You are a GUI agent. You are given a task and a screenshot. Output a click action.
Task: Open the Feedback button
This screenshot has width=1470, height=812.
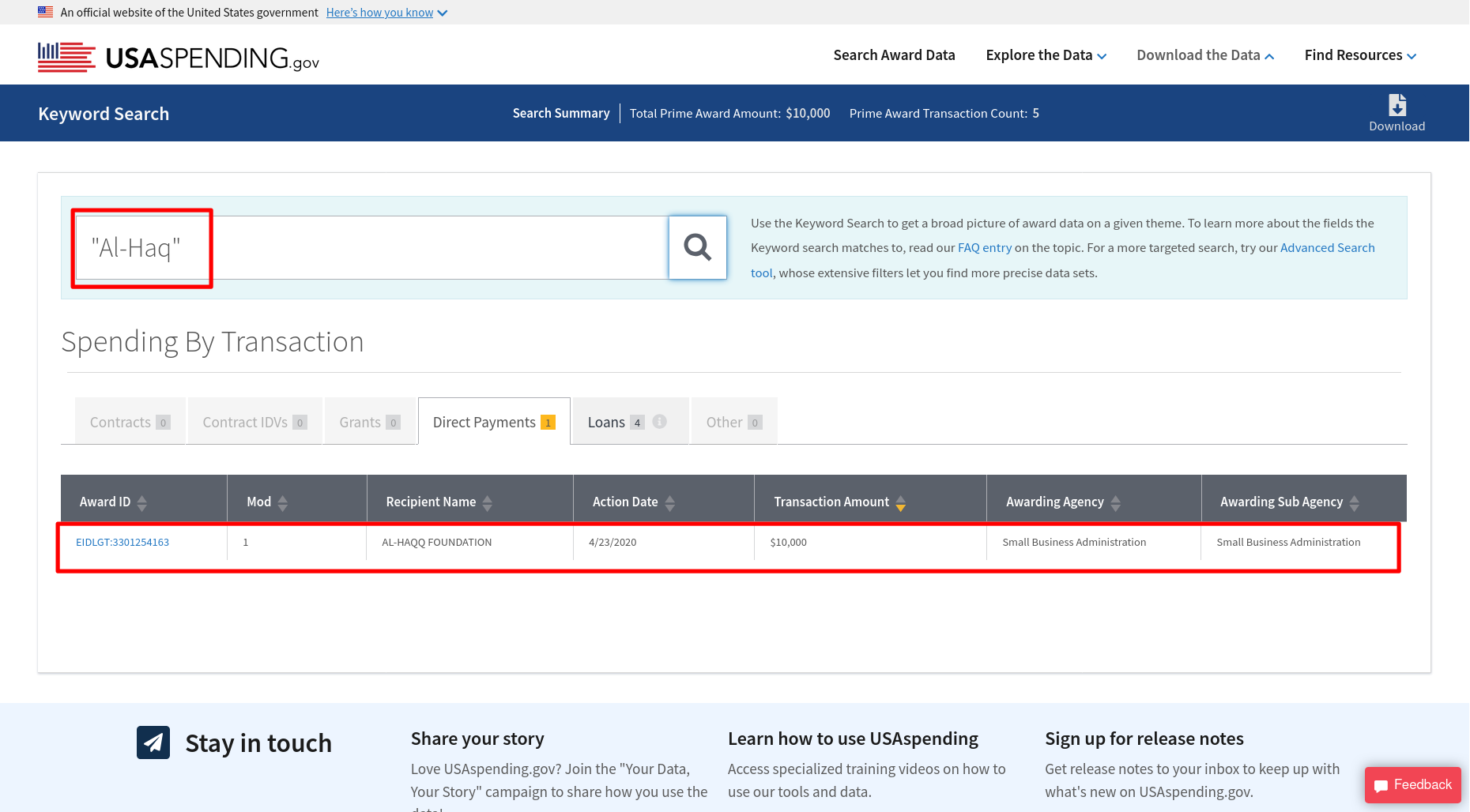click(x=1412, y=784)
